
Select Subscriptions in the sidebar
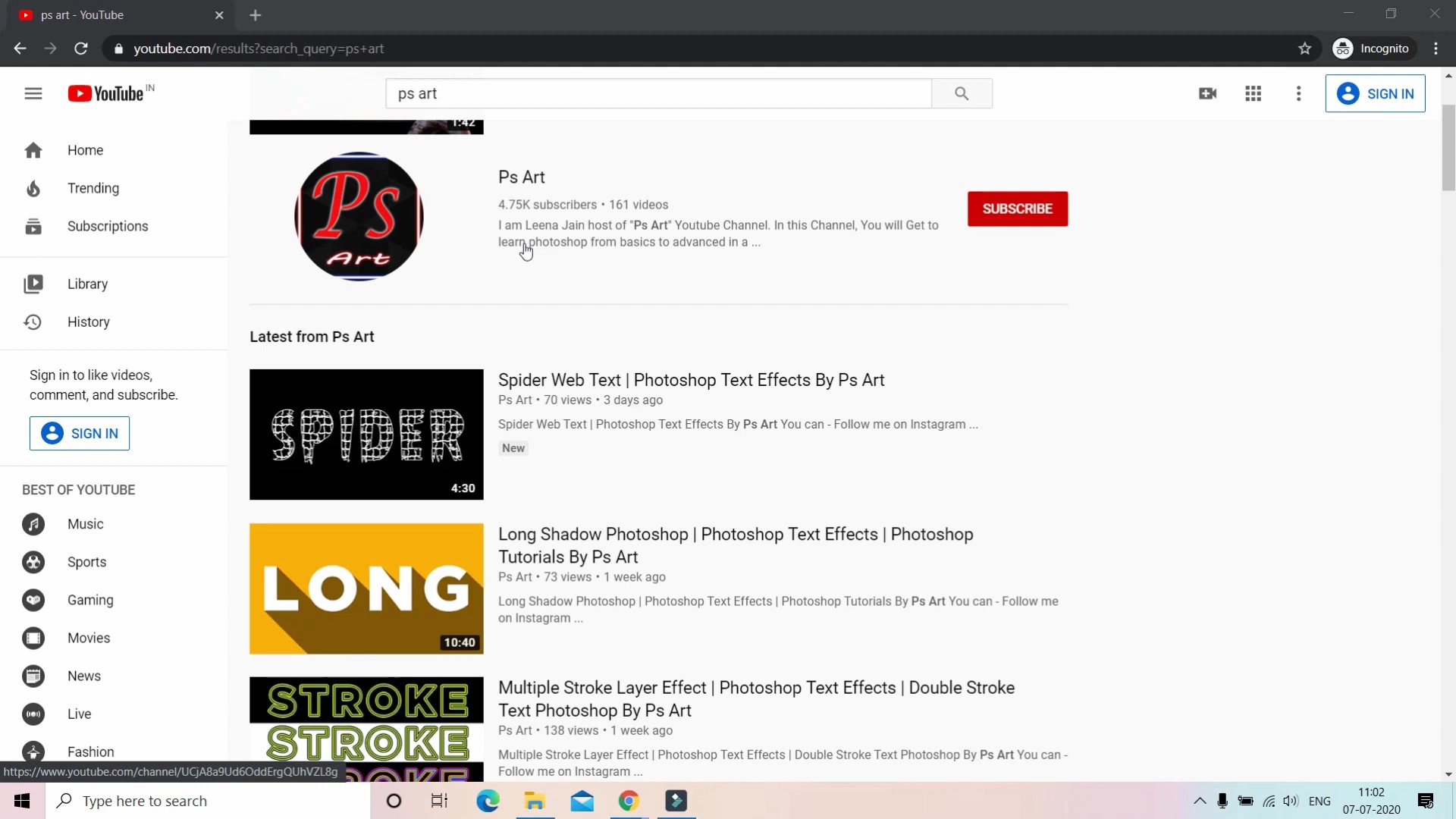[108, 226]
